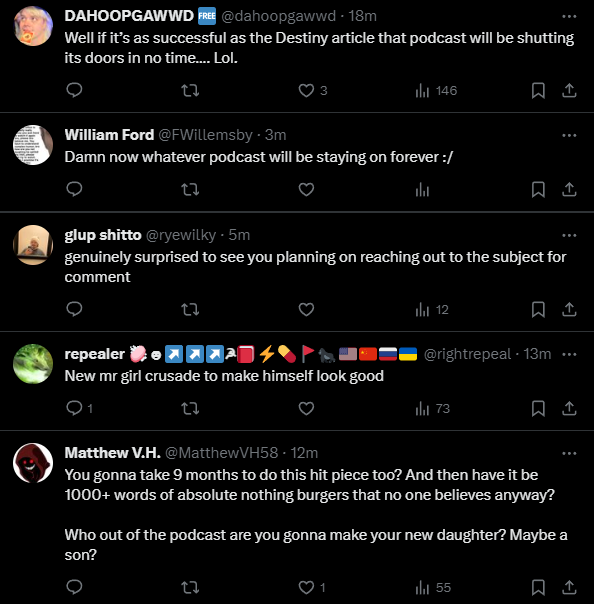Like DAHOOPGAWWD's tweet with 3 likes
The width and height of the screenshot is (594, 604).
[312, 91]
